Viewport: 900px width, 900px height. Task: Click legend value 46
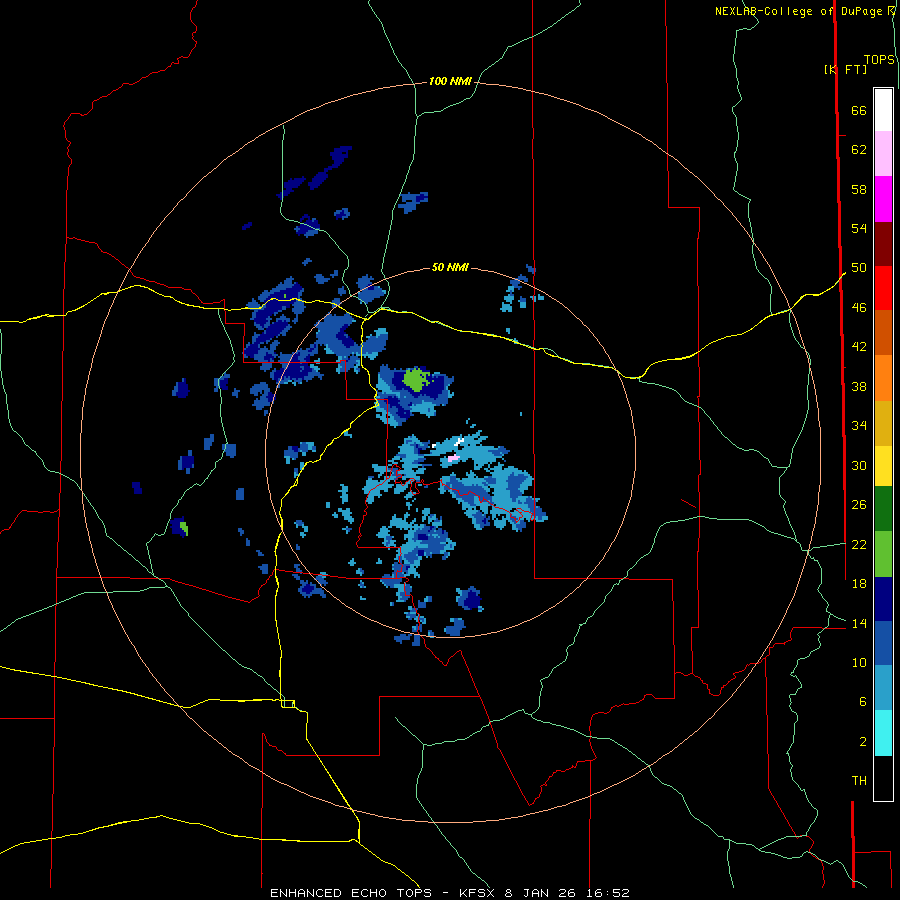tap(859, 308)
